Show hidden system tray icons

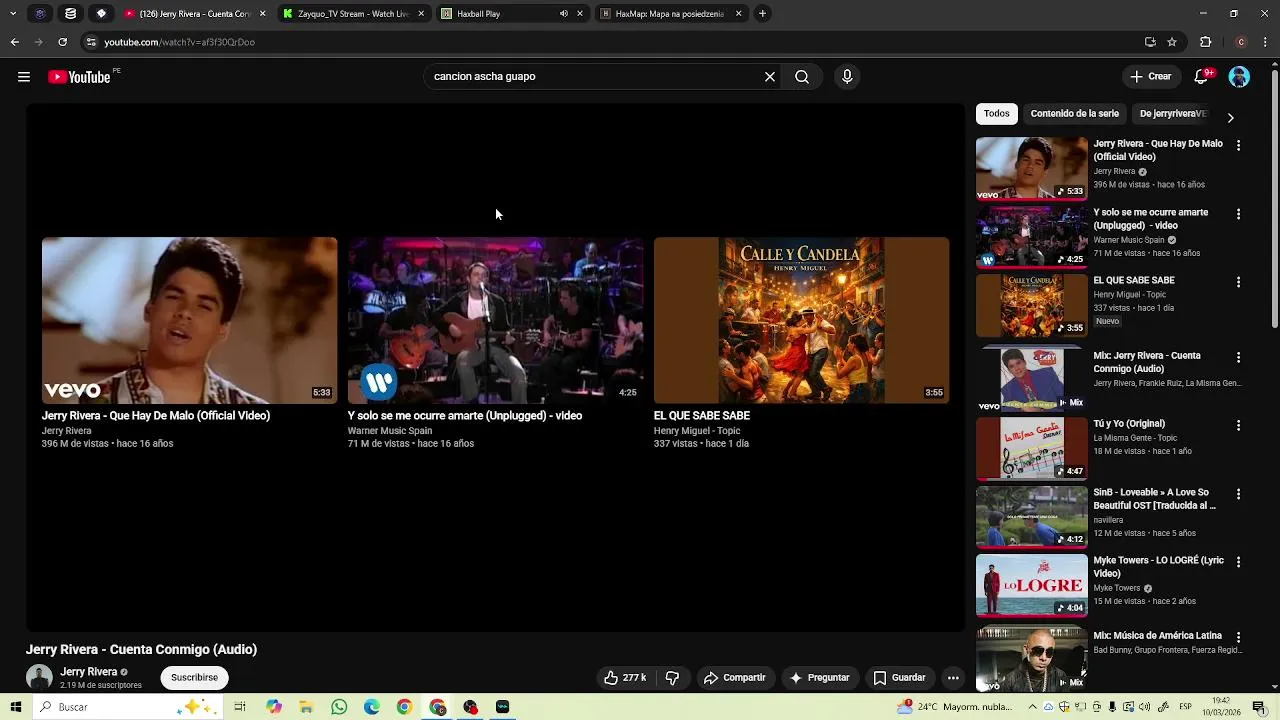coord(1032,707)
